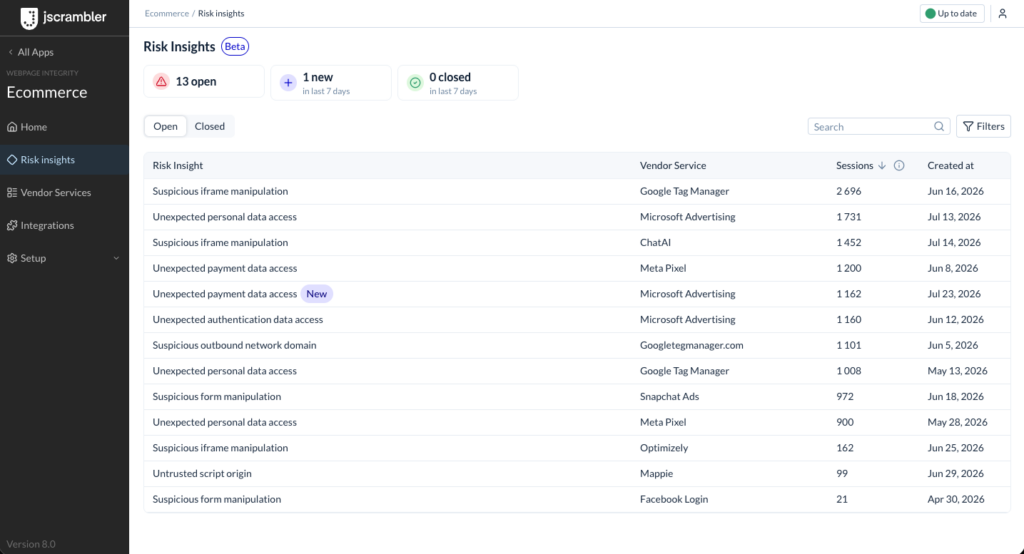Open the Filters button
Image resolution: width=1024 pixels, height=554 pixels.
(x=984, y=126)
